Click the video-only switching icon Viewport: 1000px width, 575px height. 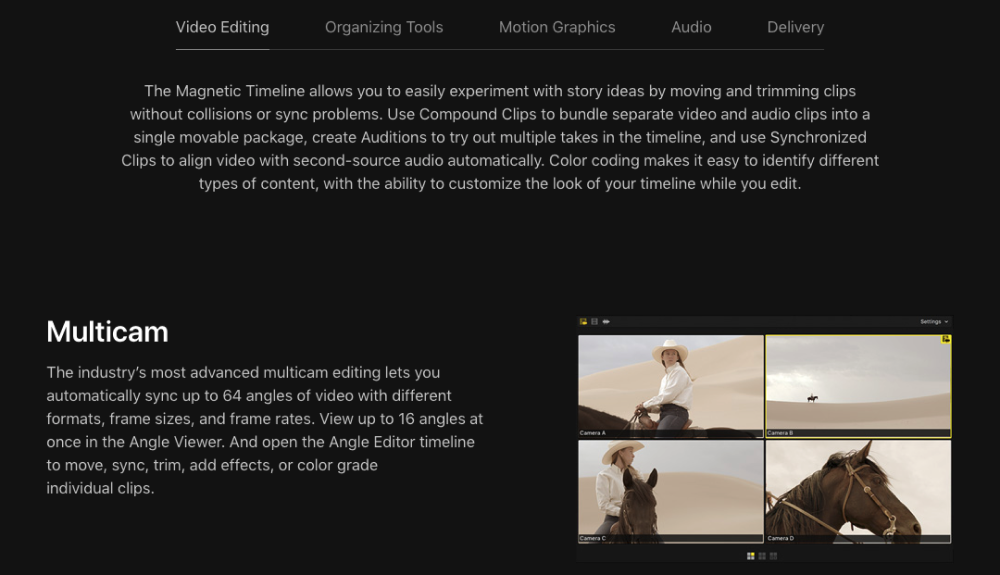click(594, 322)
